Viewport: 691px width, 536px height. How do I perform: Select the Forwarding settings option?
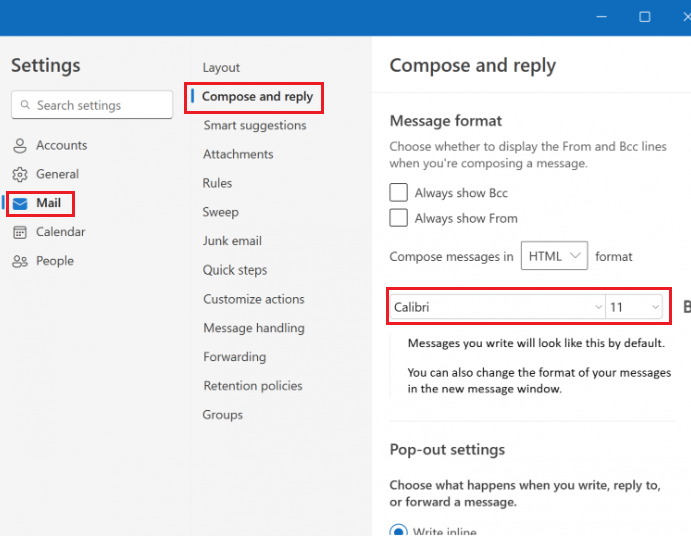coord(234,357)
